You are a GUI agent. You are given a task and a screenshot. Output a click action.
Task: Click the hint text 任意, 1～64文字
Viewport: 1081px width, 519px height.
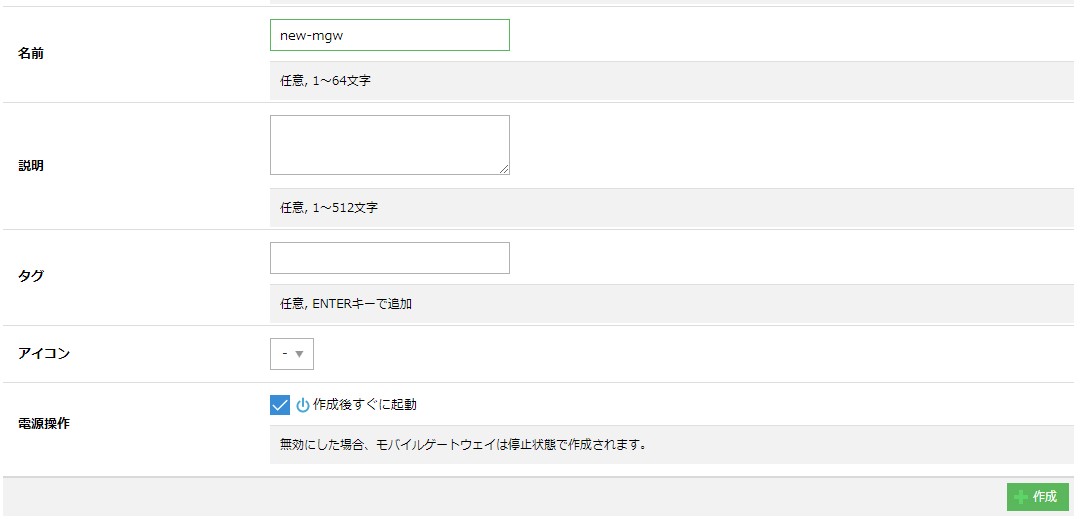(325, 81)
